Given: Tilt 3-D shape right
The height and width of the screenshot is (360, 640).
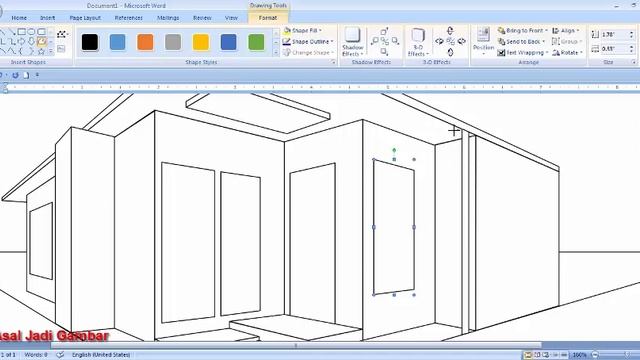Looking at the screenshot, I should pyautogui.click(x=462, y=41).
